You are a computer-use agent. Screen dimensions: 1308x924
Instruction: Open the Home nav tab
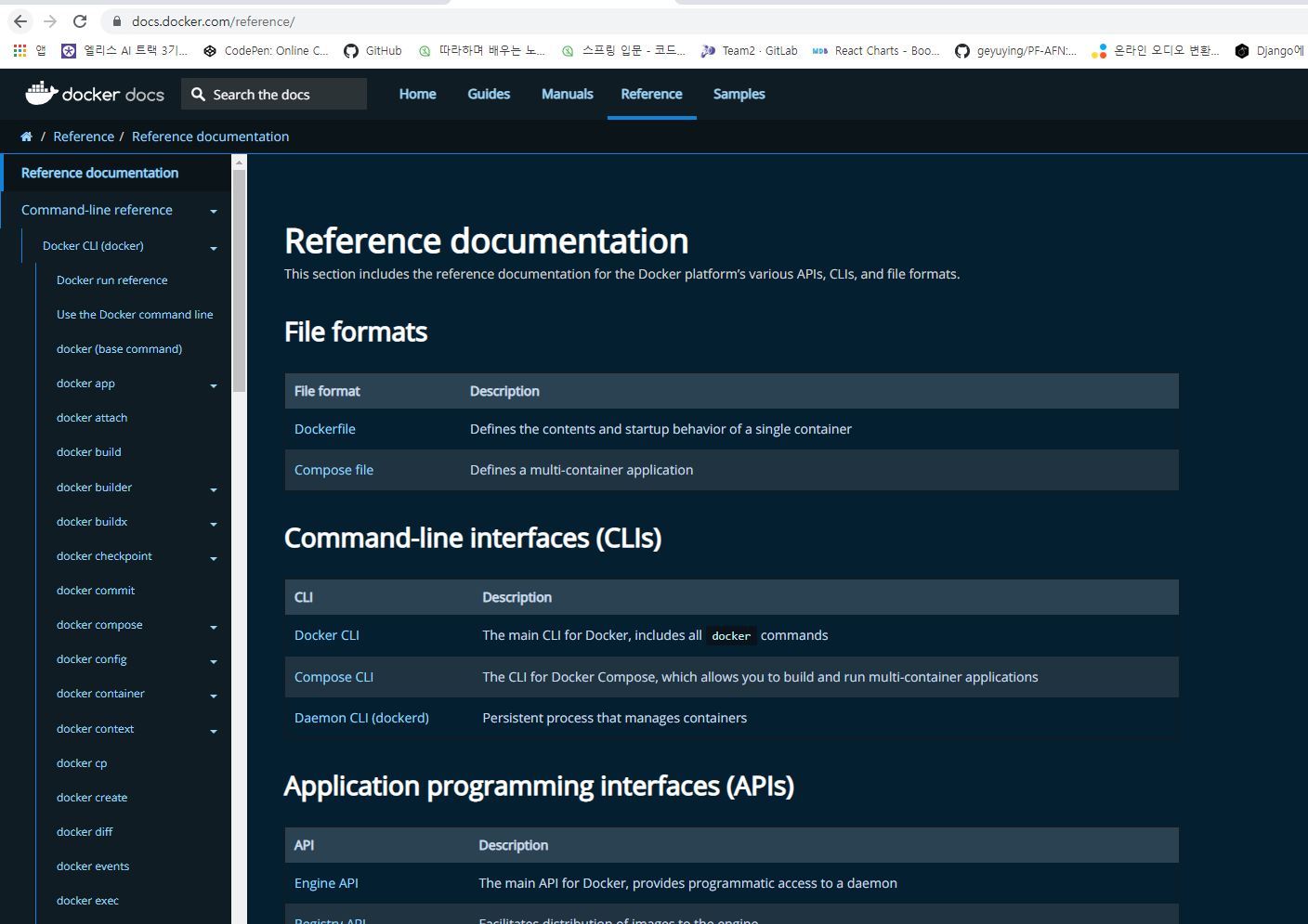[417, 94]
